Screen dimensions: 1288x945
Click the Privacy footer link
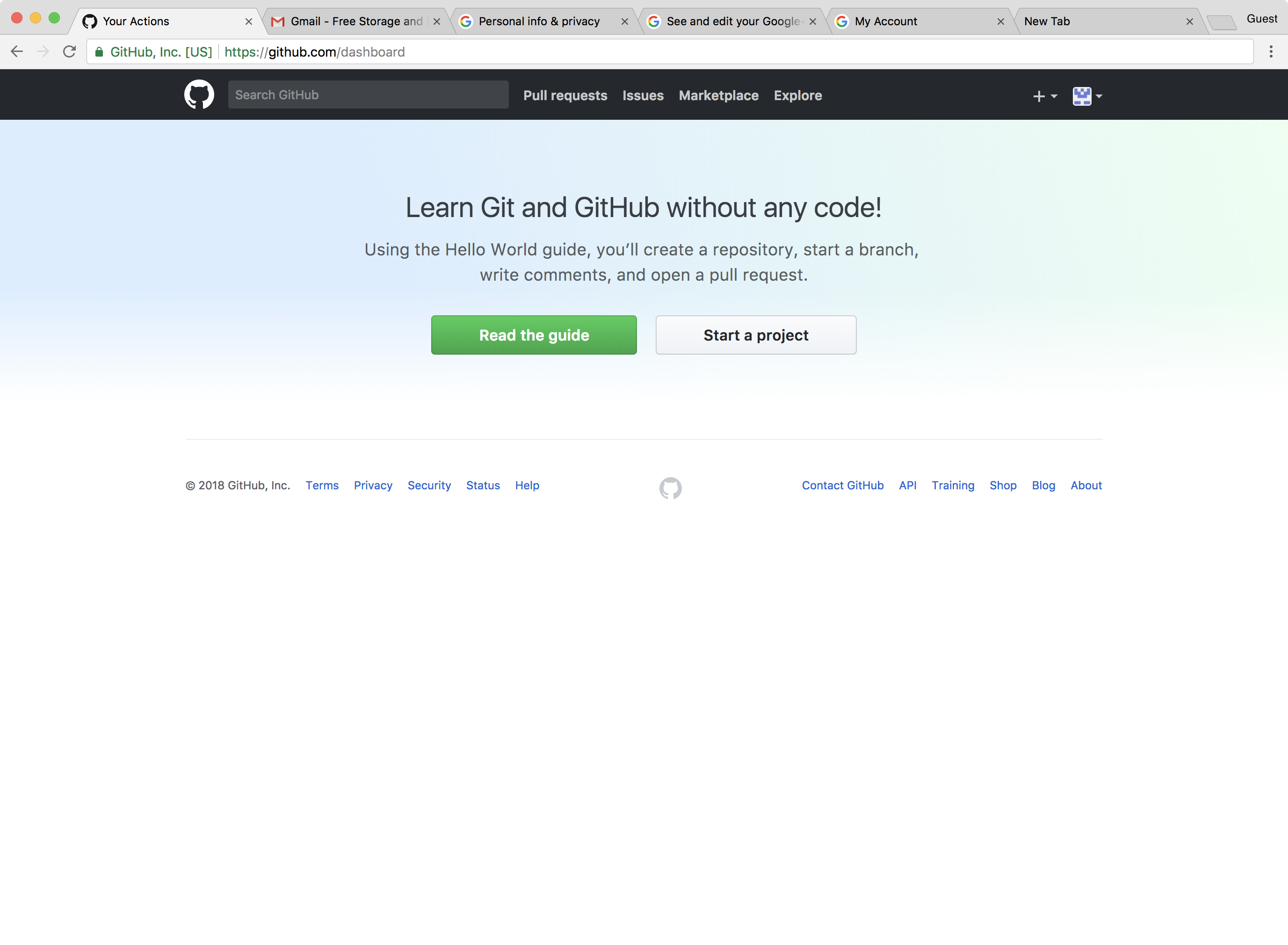[x=373, y=485]
